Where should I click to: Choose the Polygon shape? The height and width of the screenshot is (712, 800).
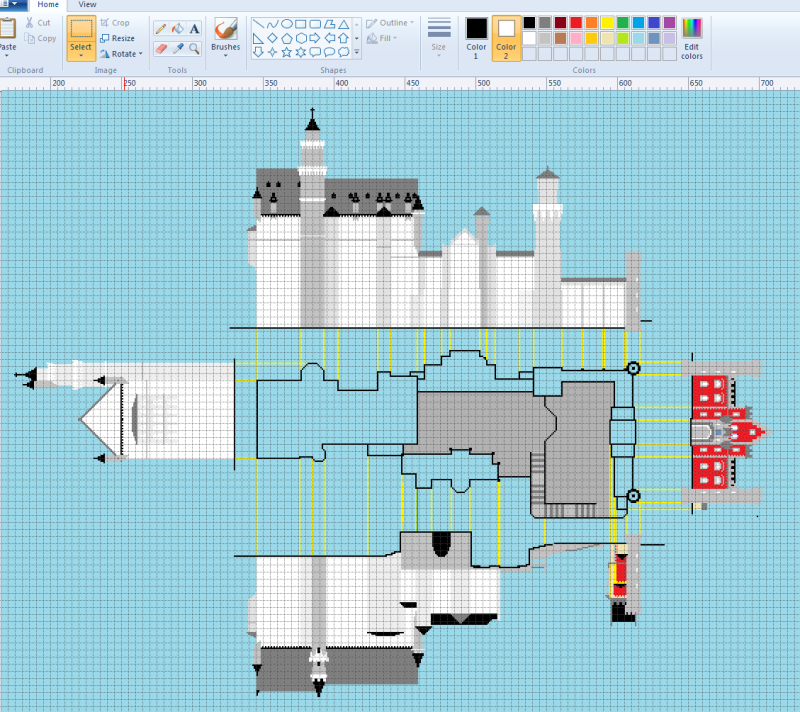click(330, 24)
